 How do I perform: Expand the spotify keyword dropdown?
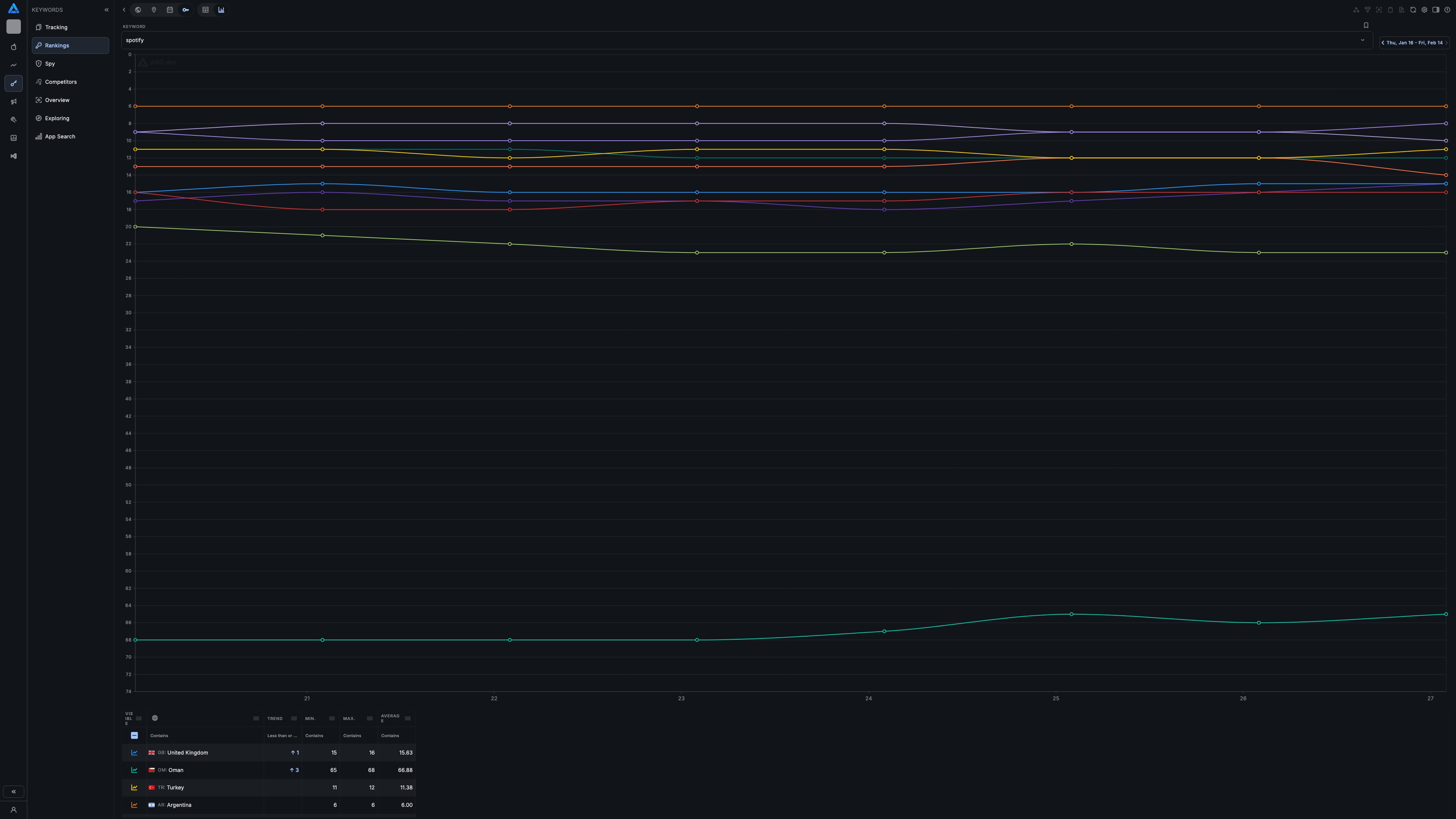coord(1363,40)
